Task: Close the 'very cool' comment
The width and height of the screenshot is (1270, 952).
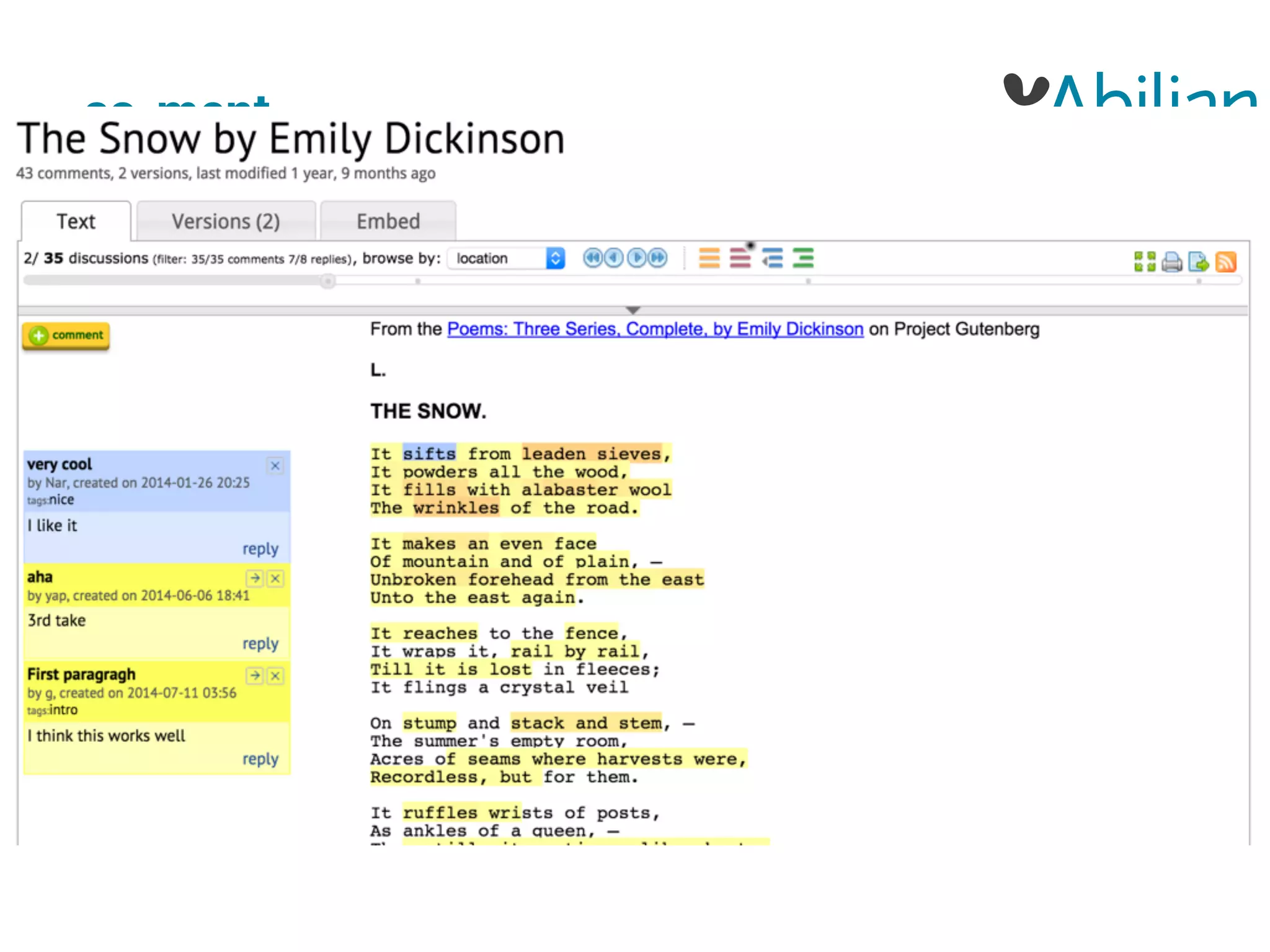Action: 275,465
